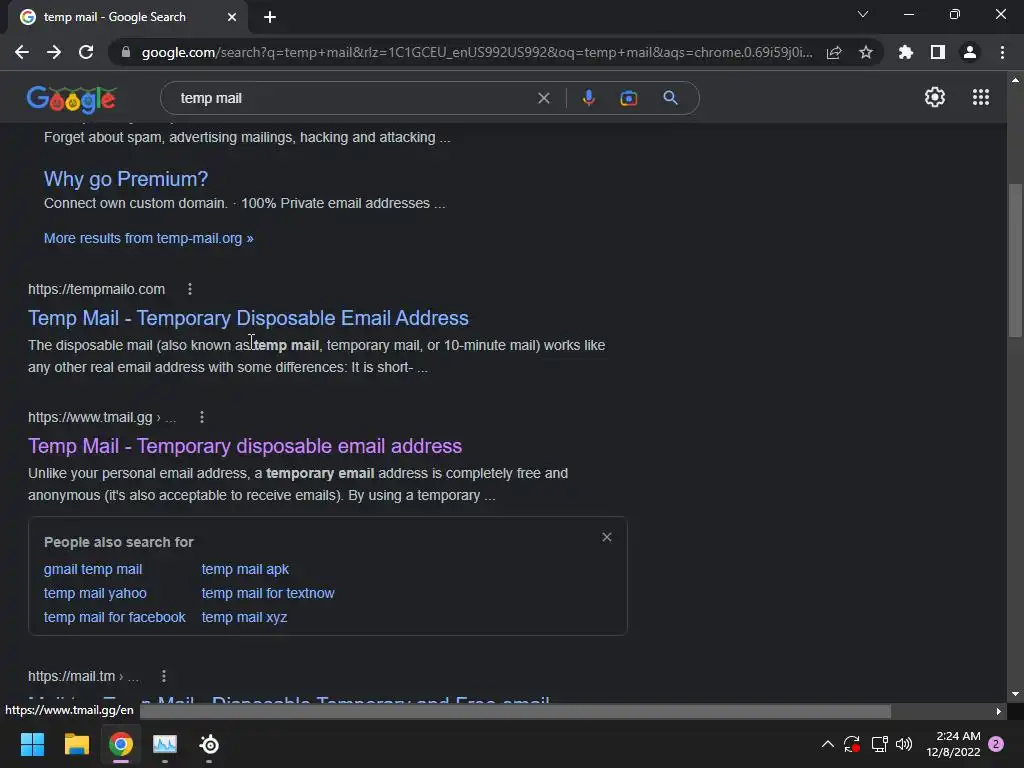1024x768 pixels.
Task: Click the https://www.tmail.gg URL text
Action: 90,417
